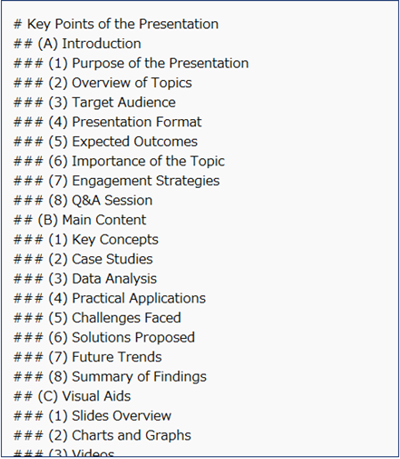This screenshot has height=459, width=400.
Task: Select the '(B) Main Content' heading
Action: pyautogui.click(x=80, y=220)
